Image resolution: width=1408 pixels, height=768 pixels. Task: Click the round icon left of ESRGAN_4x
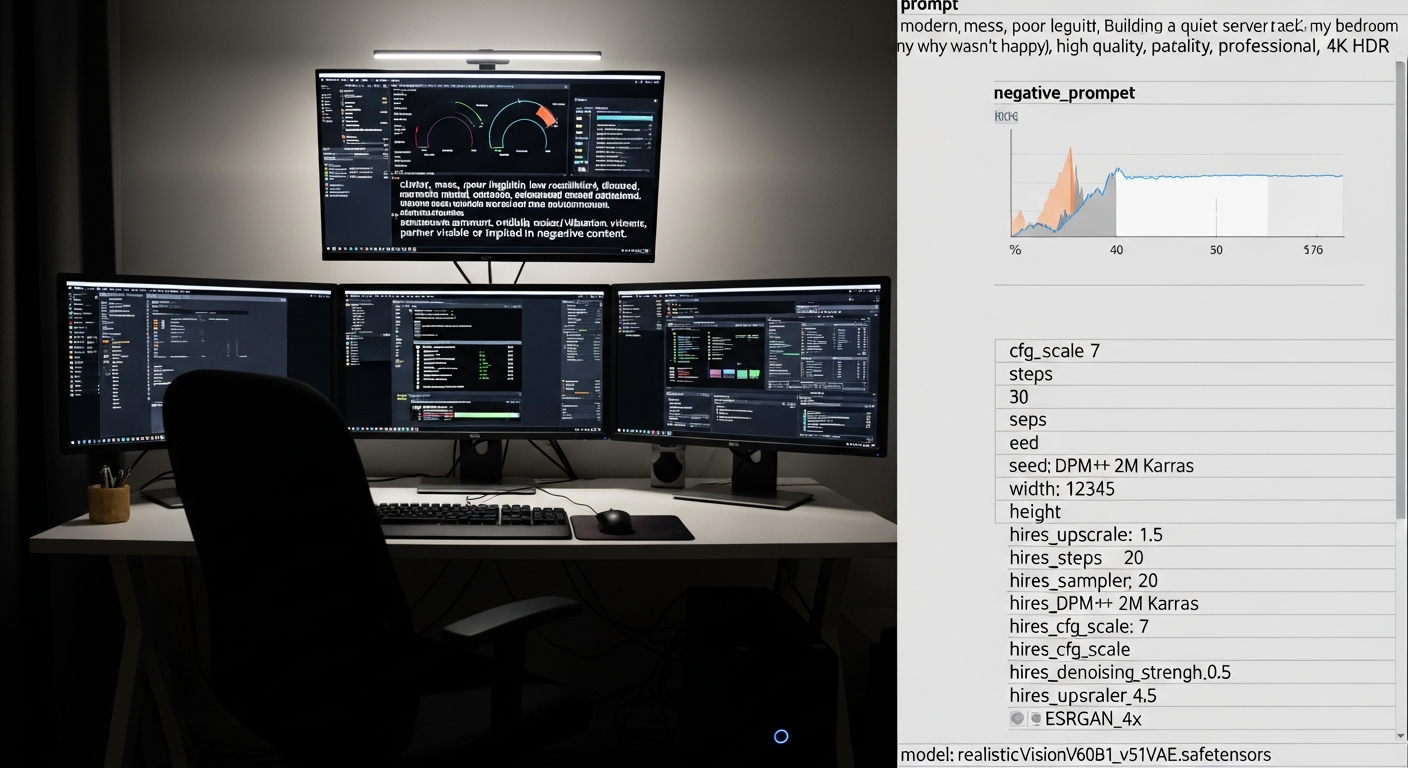1017,719
